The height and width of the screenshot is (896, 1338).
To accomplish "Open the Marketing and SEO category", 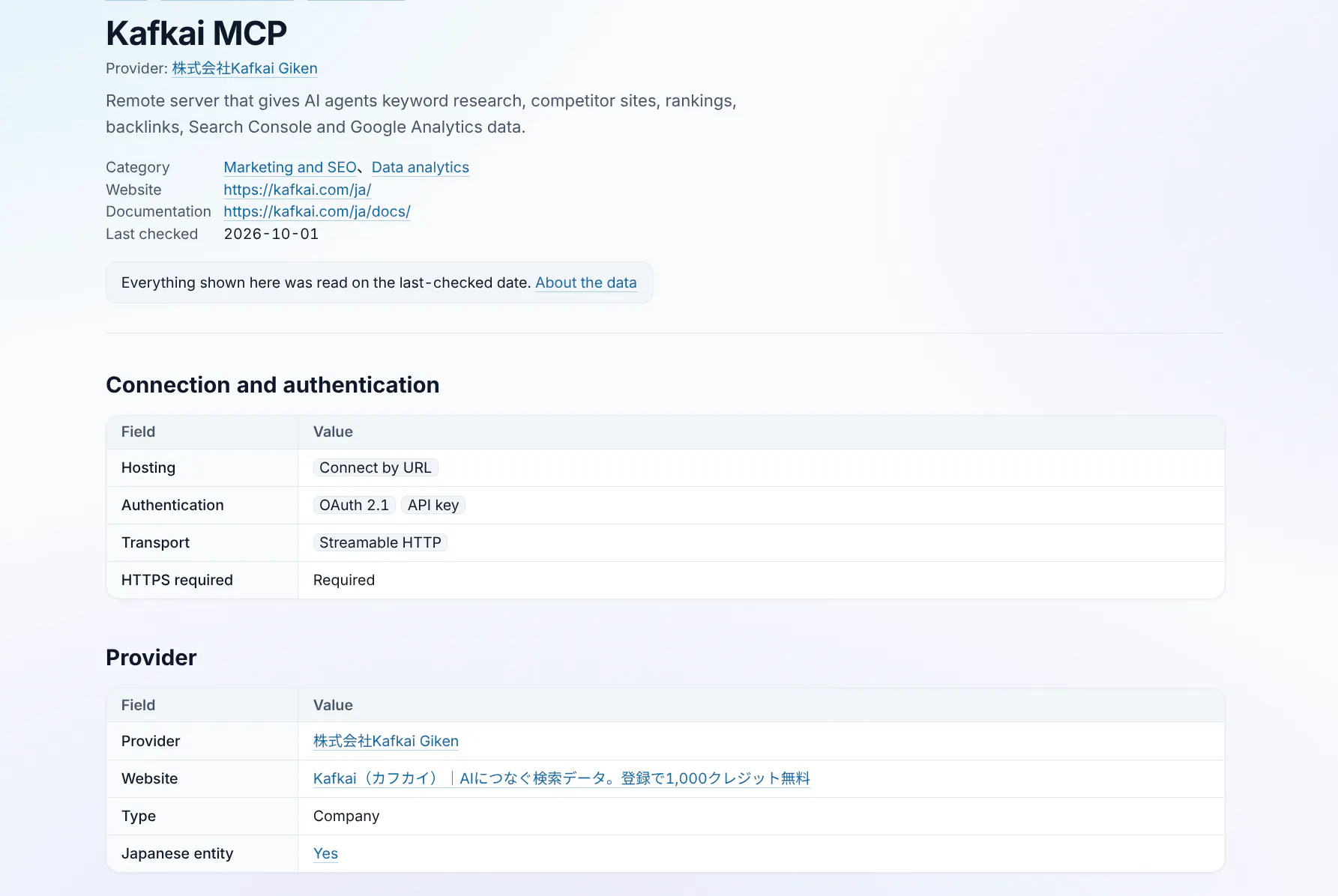I will click(x=290, y=167).
